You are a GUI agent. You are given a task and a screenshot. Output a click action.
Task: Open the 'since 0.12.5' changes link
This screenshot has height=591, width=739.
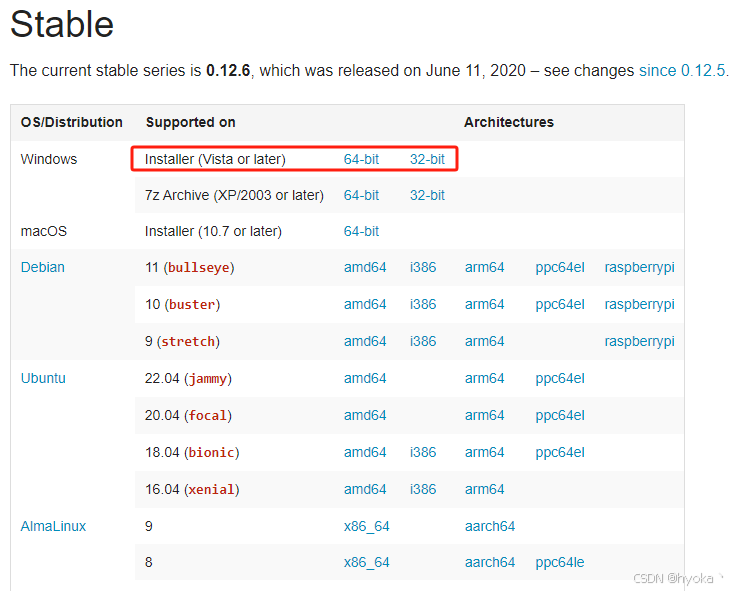682,70
